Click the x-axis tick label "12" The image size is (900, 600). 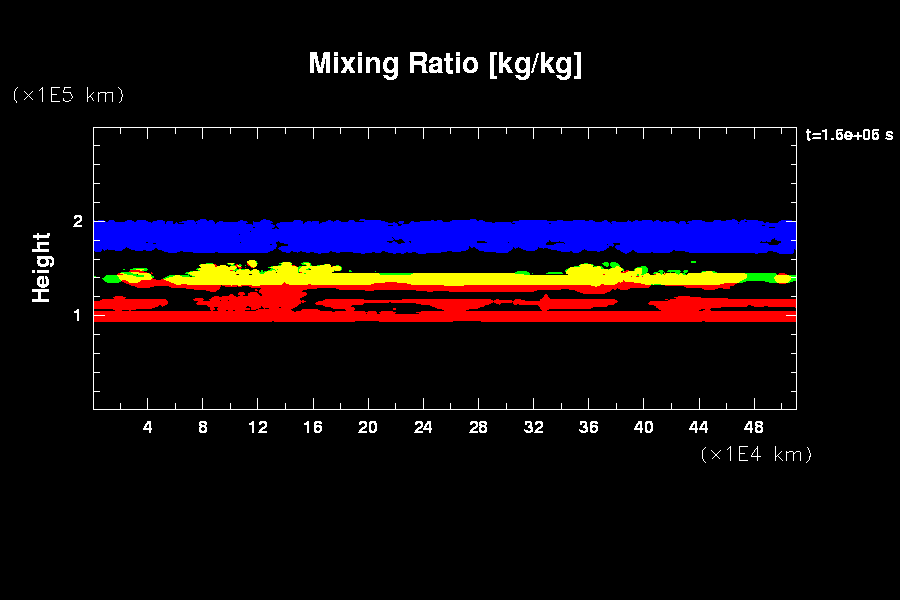point(258,428)
